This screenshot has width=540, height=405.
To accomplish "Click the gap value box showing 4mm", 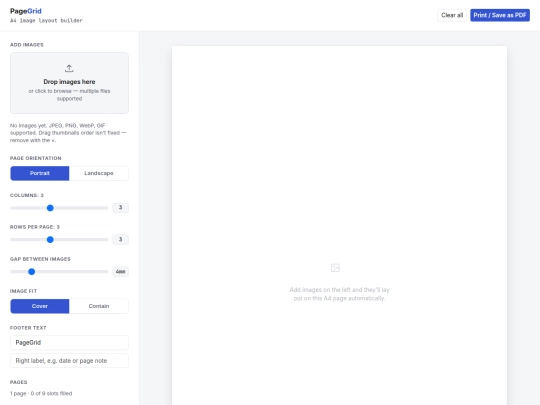I will pos(121,271).
